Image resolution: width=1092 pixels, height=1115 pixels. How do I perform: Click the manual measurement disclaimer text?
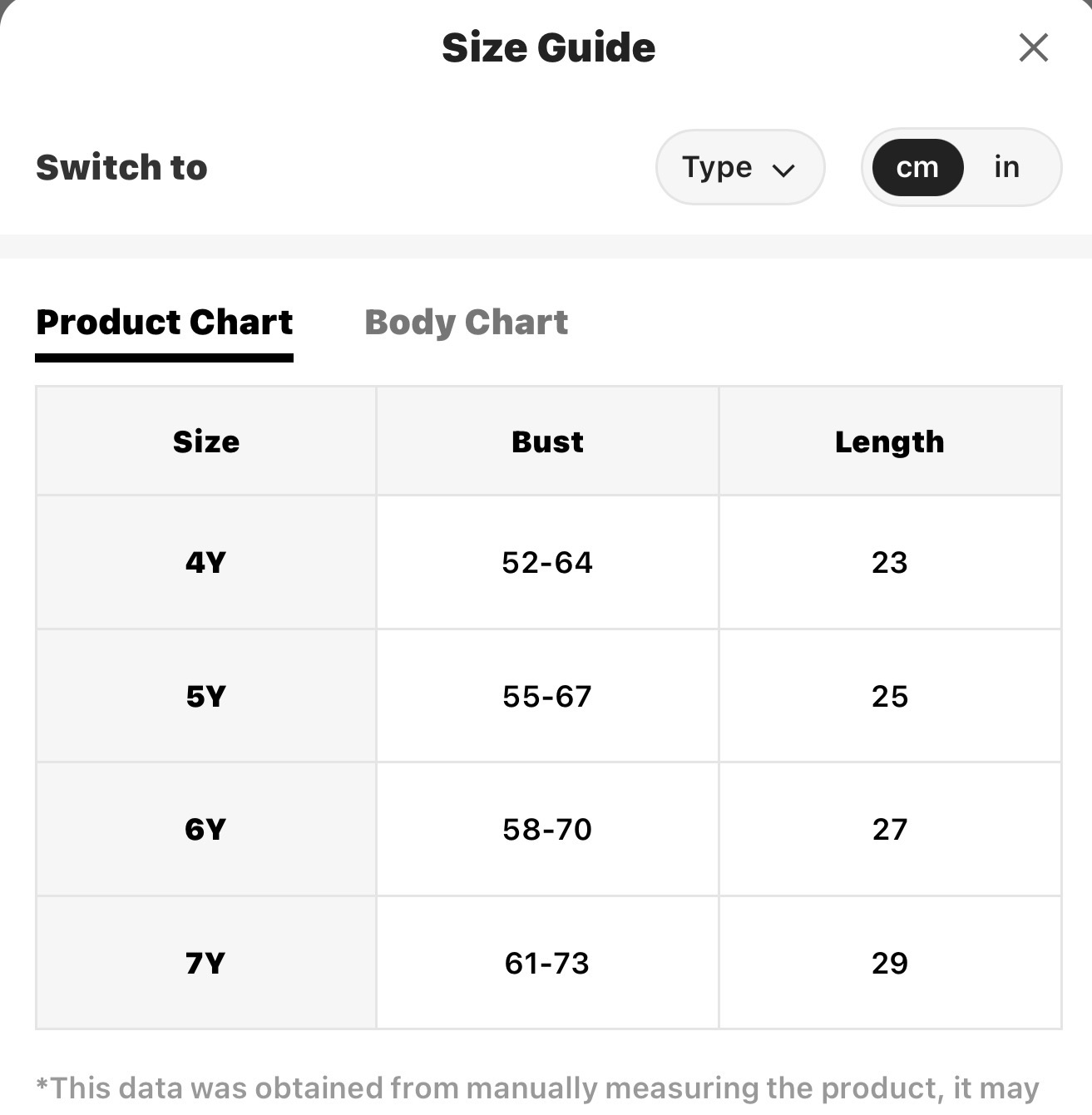click(538, 1088)
